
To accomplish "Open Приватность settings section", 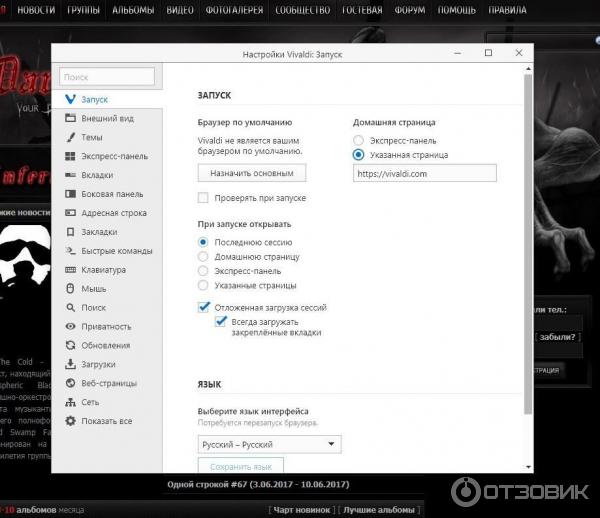I will point(106,326).
